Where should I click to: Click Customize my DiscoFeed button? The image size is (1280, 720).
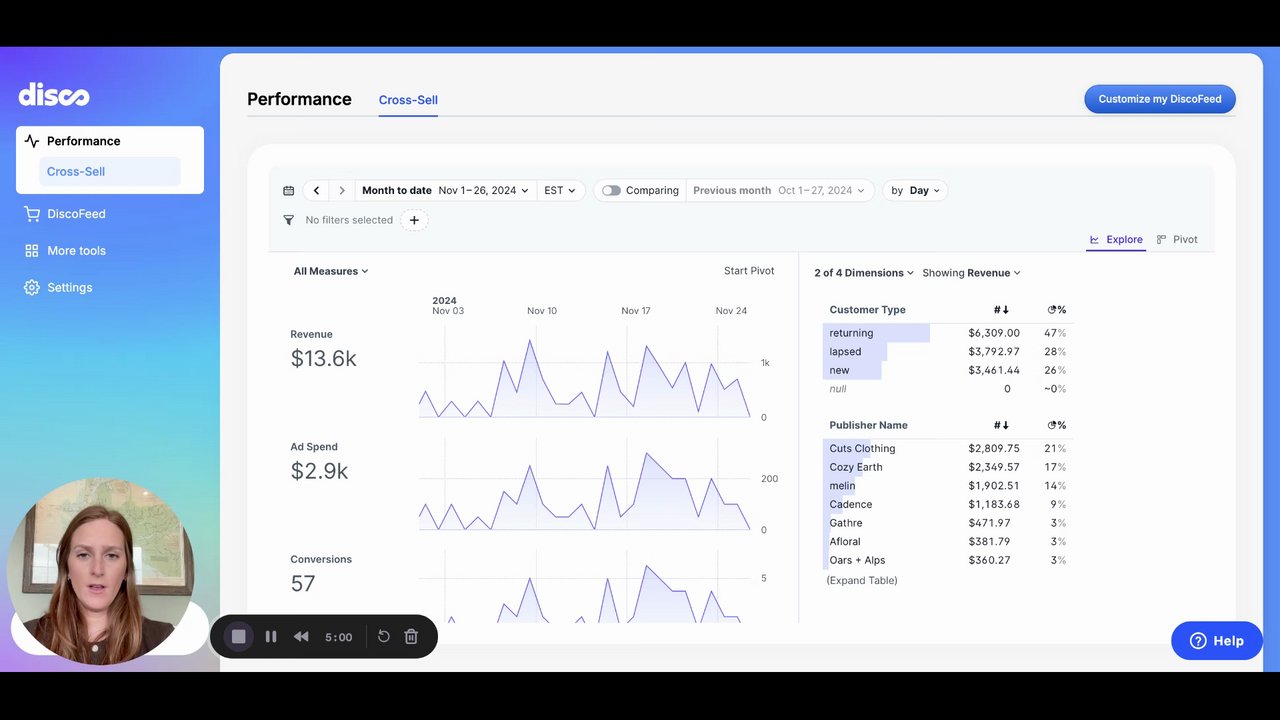(1160, 99)
